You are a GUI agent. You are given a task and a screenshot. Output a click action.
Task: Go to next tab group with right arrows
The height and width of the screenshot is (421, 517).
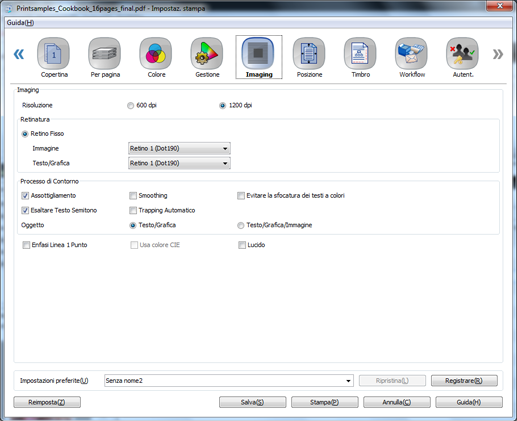click(x=498, y=54)
